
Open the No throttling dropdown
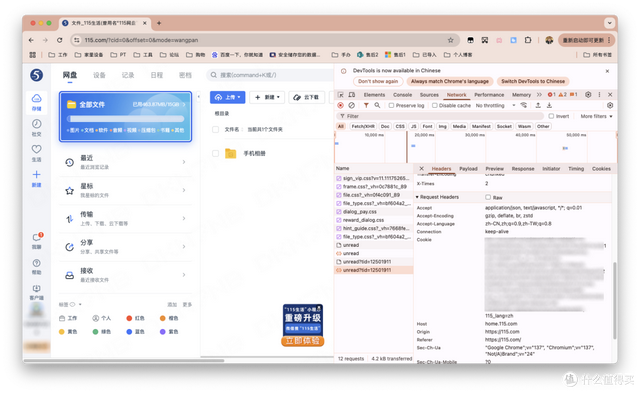point(495,105)
